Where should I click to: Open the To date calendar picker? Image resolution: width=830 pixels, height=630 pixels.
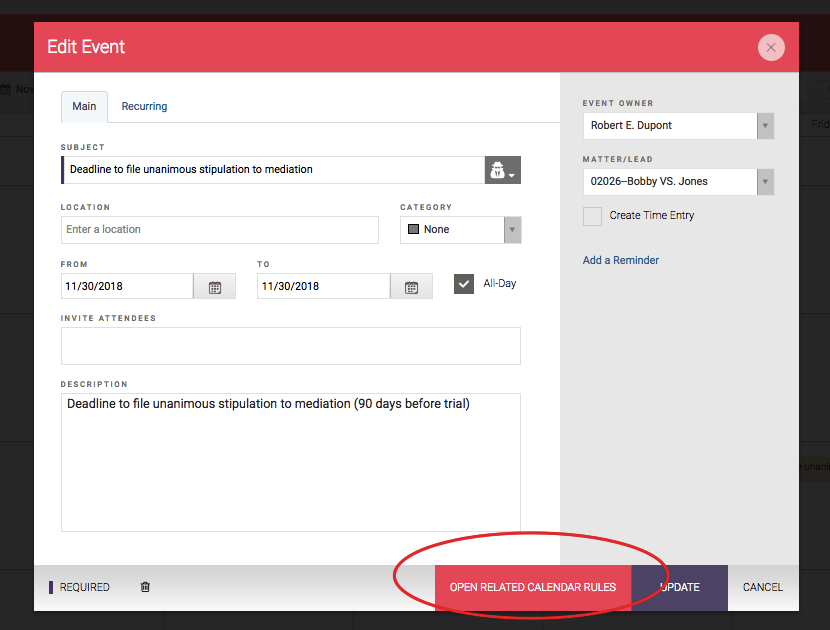pyautogui.click(x=411, y=287)
